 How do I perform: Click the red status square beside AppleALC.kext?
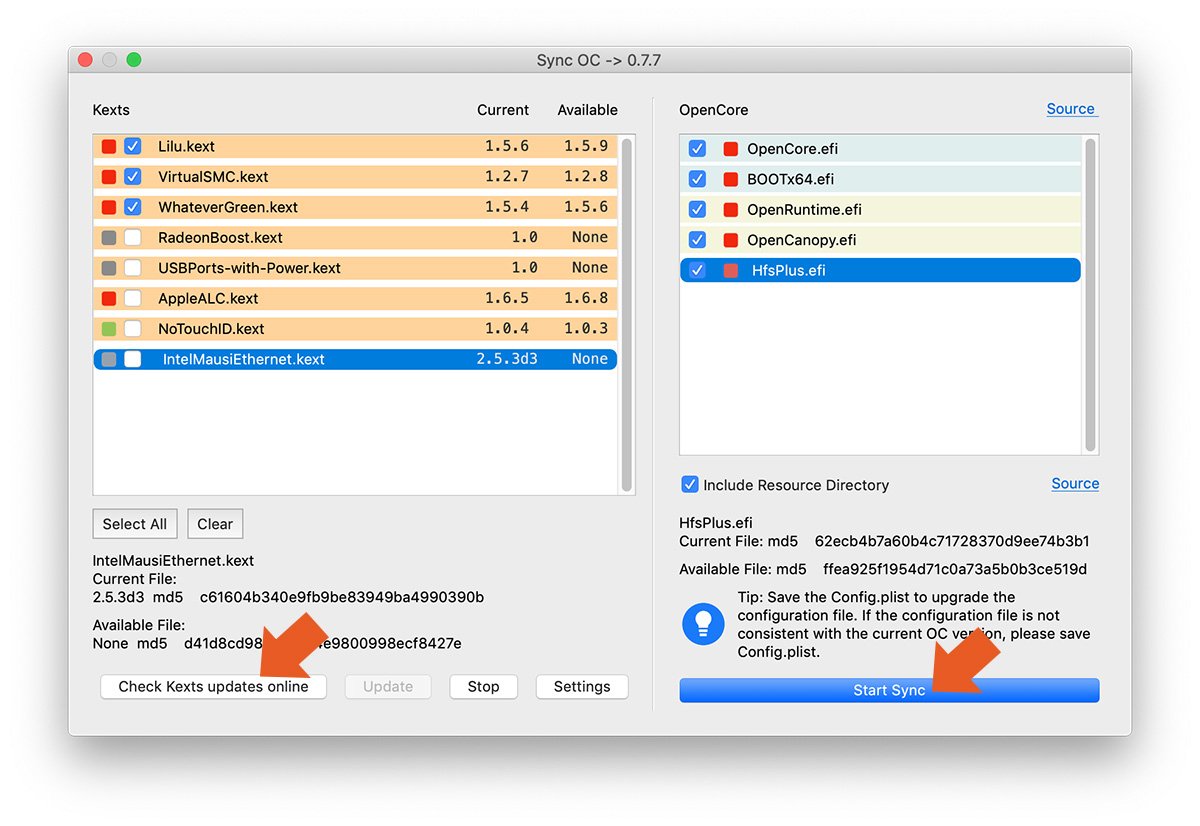click(x=109, y=298)
